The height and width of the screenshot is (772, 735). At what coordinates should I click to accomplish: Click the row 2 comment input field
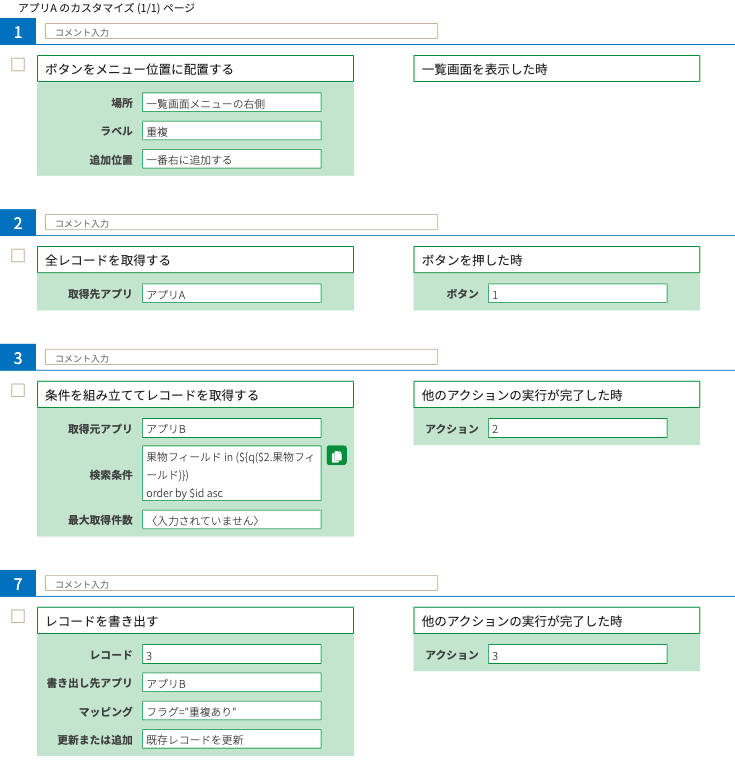(x=241, y=222)
